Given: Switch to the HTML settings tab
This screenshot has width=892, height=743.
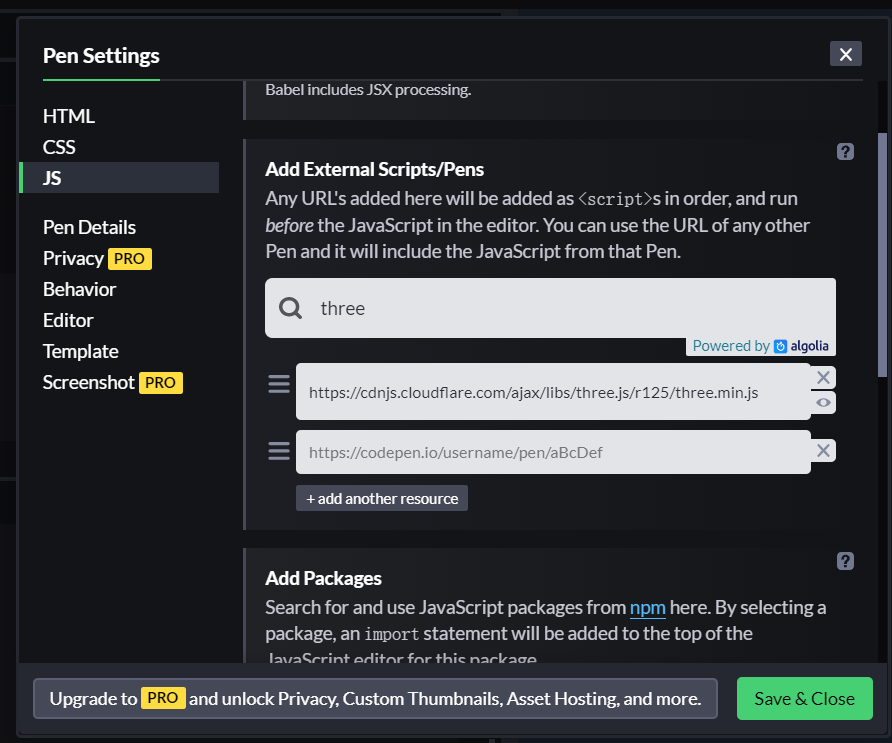Looking at the screenshot, I should coord(69,116).
